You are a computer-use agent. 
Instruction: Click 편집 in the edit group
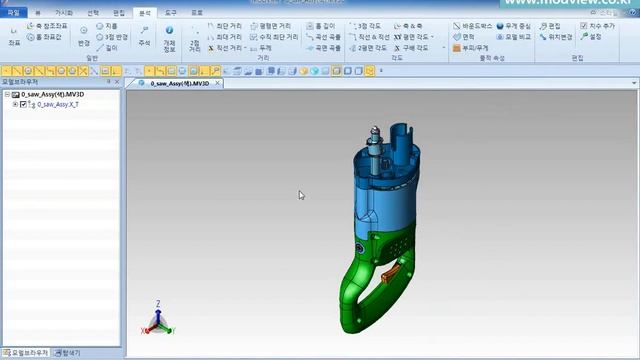pos(550,26)
